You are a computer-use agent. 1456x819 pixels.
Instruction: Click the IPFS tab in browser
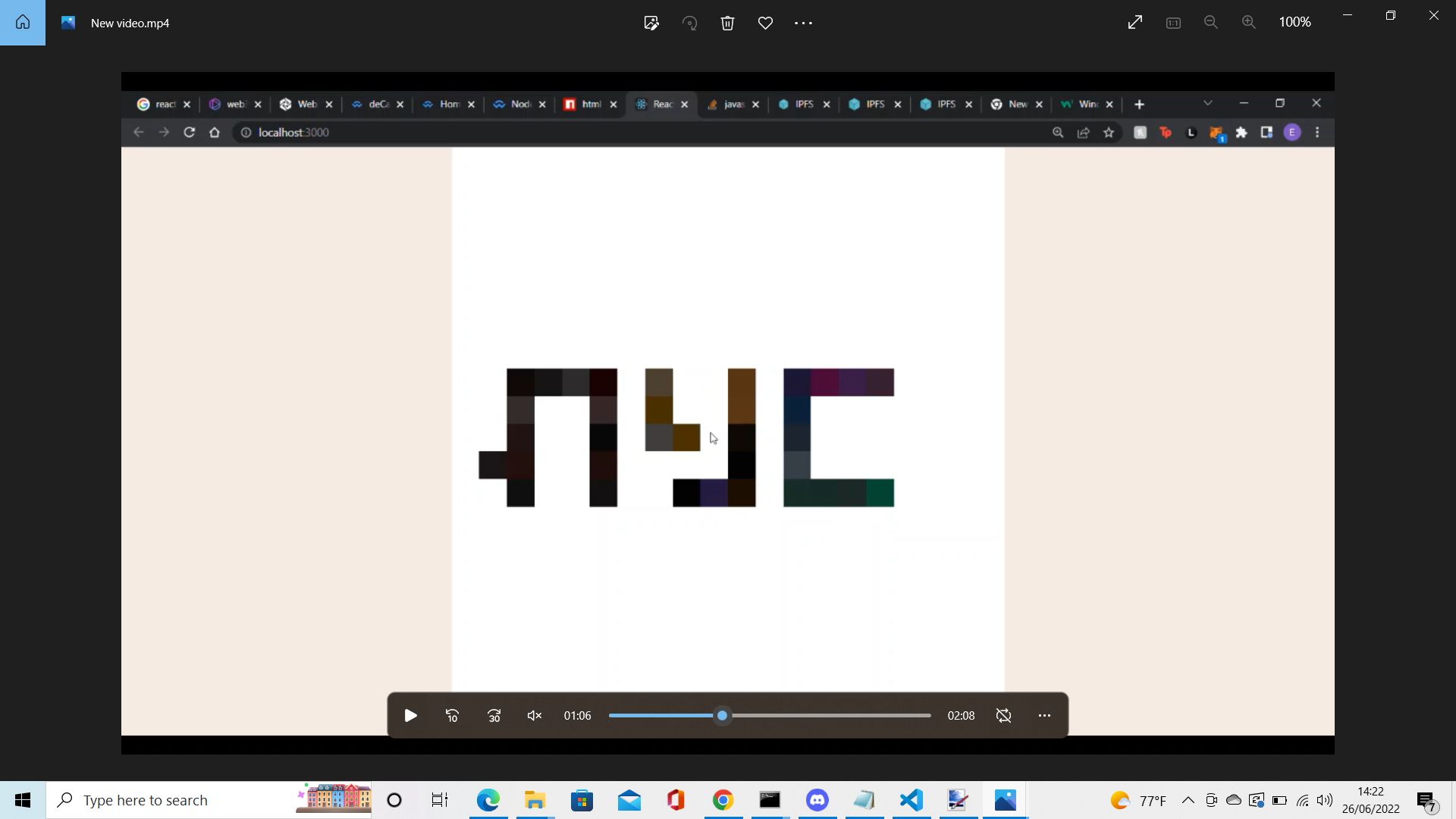807,104
